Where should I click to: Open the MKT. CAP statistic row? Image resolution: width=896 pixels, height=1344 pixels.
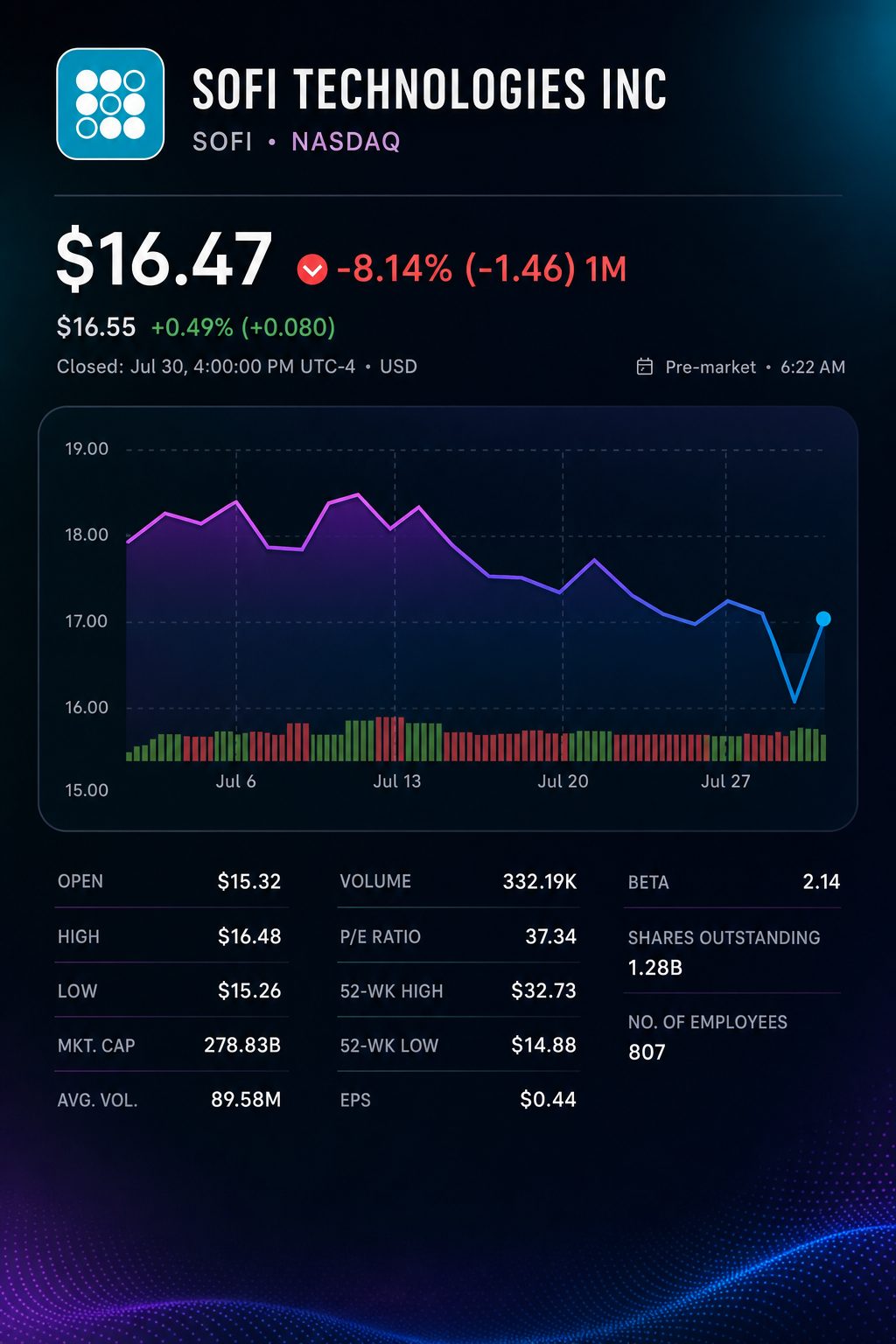tap(170, 1045)
